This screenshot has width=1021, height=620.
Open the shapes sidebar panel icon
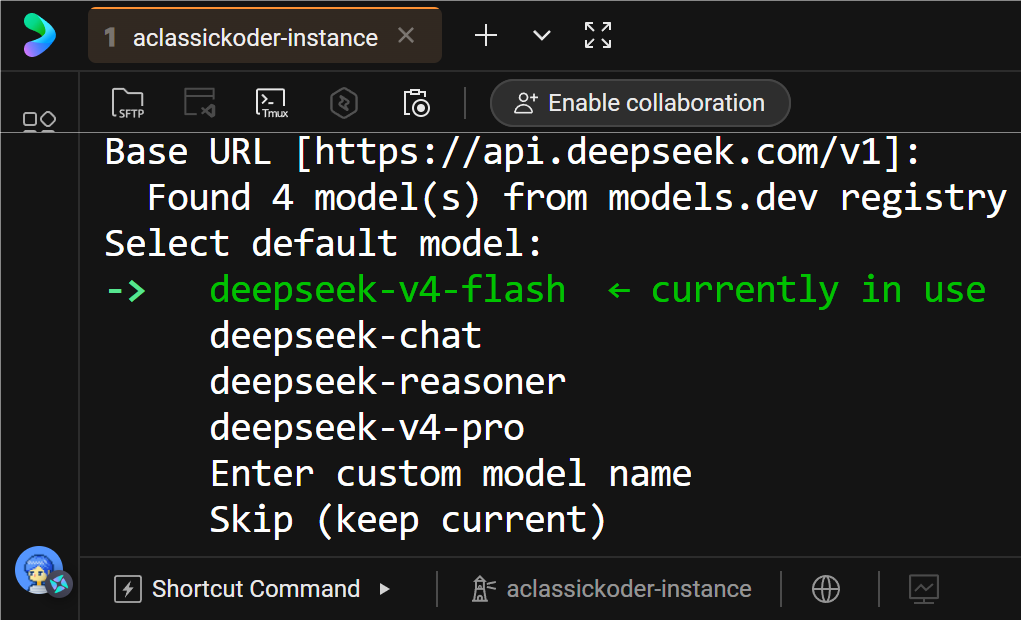[39, 120]
